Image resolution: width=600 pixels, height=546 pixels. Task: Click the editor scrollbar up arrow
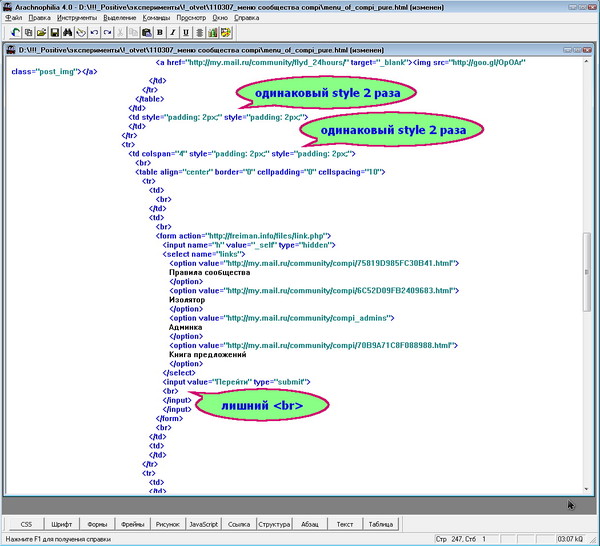(x=586, y=62)
